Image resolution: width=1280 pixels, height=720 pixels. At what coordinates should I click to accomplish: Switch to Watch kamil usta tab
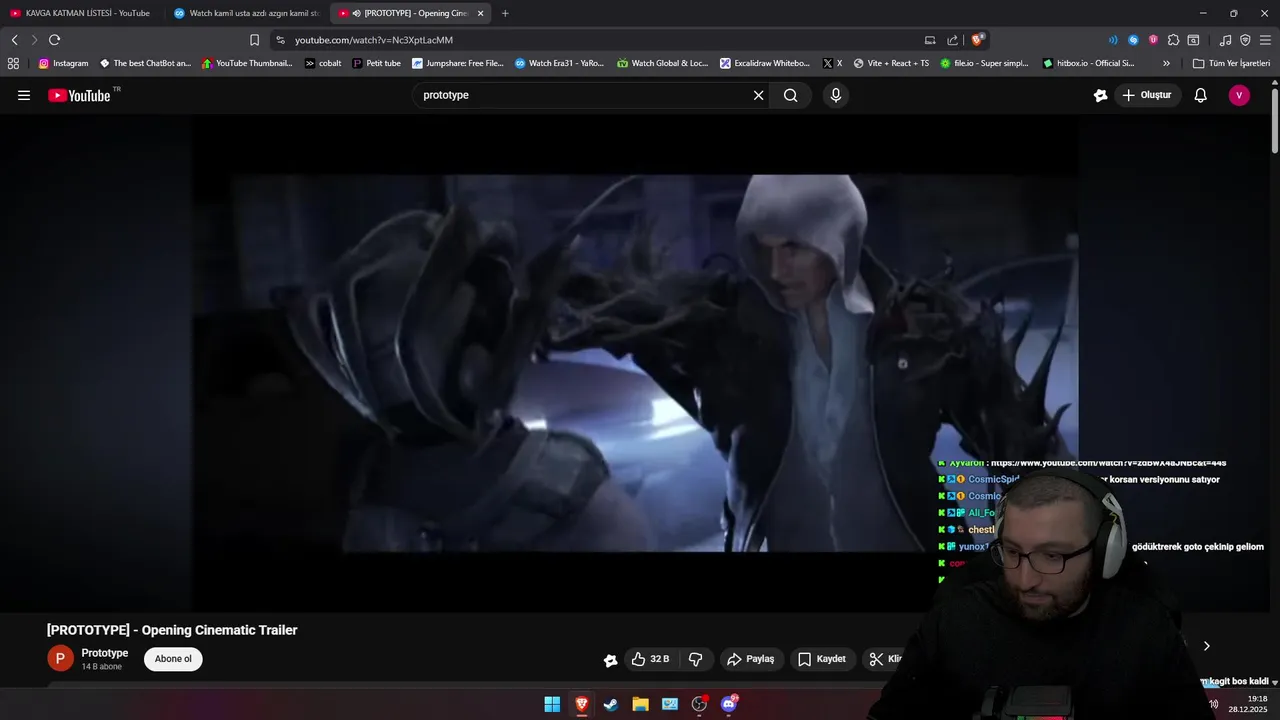coord(246,13)
